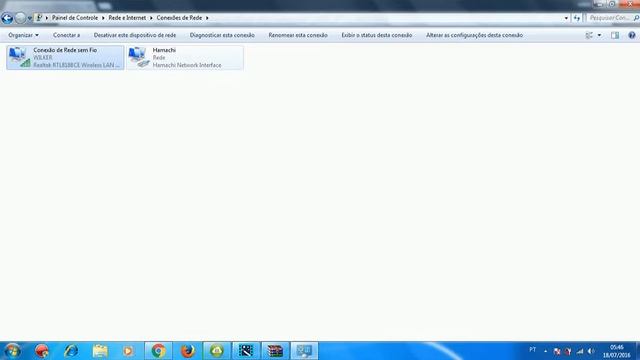Click the red antivirus tray icon

(568, 351)
